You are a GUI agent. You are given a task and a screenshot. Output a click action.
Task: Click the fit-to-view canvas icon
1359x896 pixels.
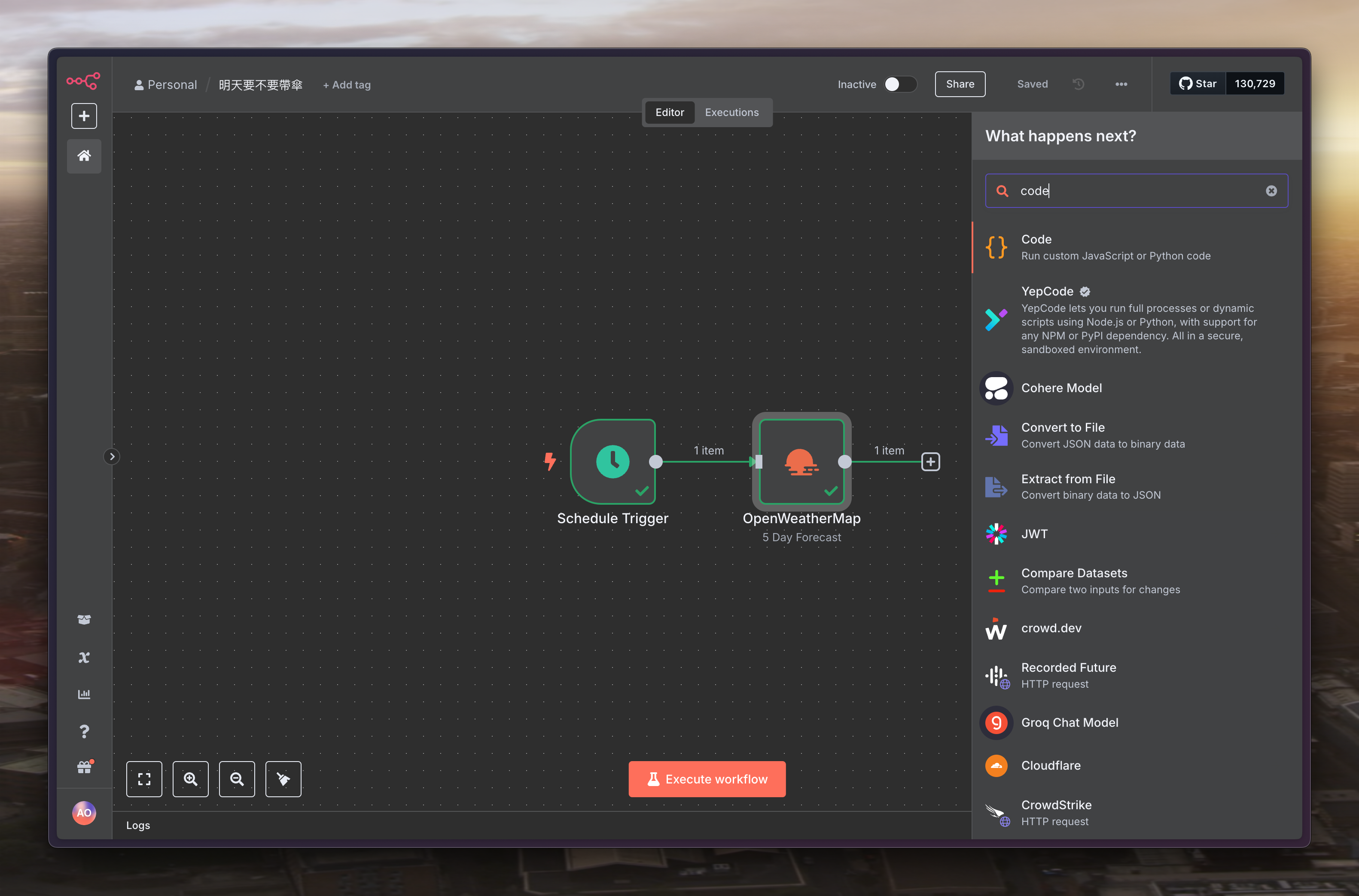[x=144, y=779]
